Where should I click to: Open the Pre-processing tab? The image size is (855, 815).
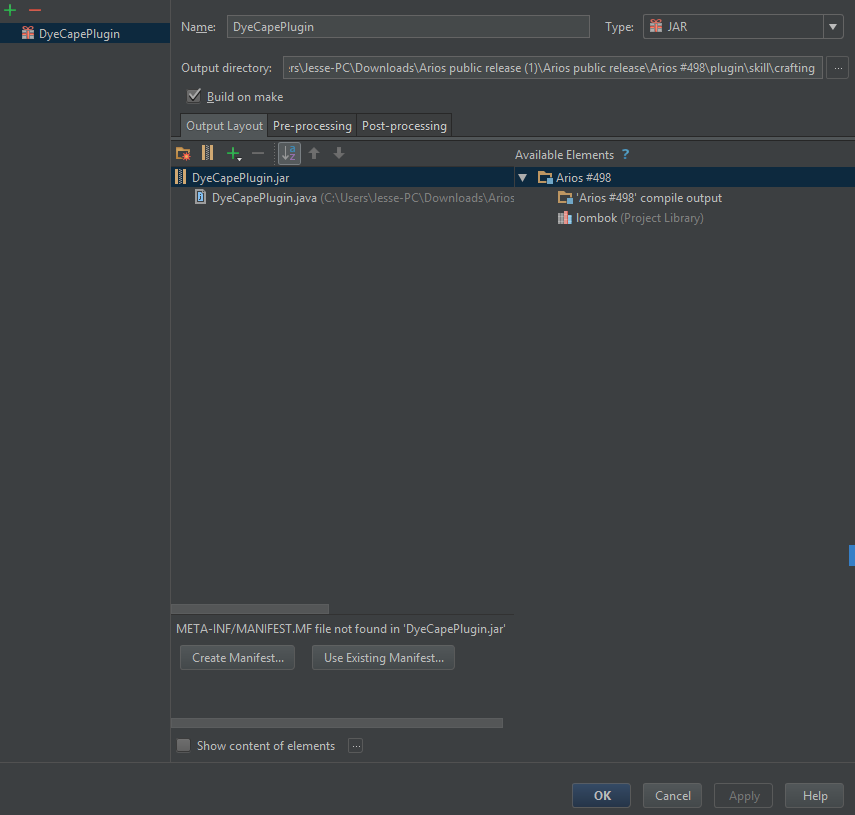(312, 125)
